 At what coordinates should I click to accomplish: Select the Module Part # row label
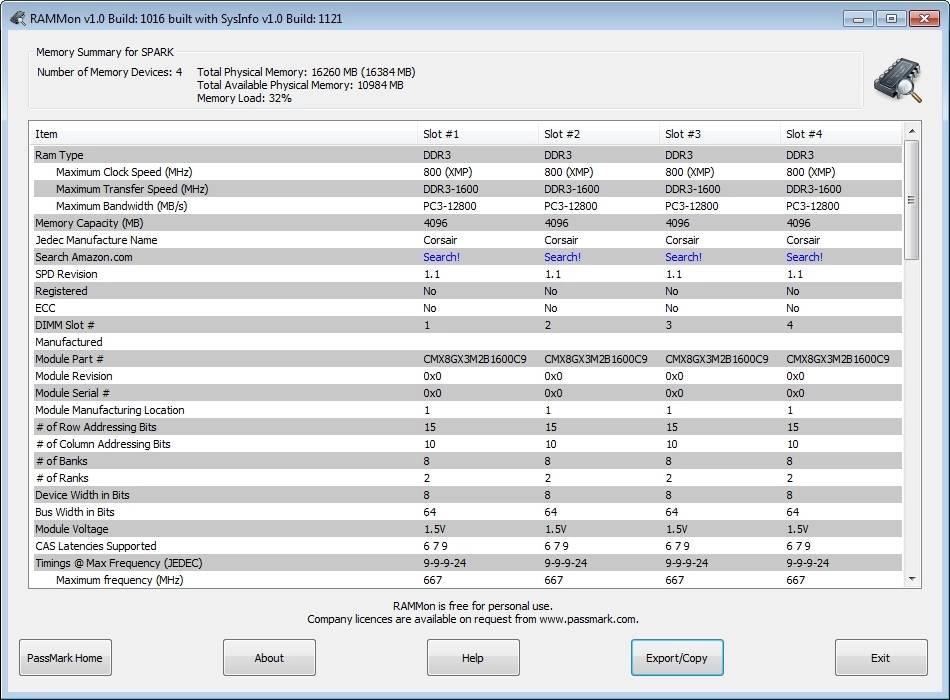click(69, 359)
